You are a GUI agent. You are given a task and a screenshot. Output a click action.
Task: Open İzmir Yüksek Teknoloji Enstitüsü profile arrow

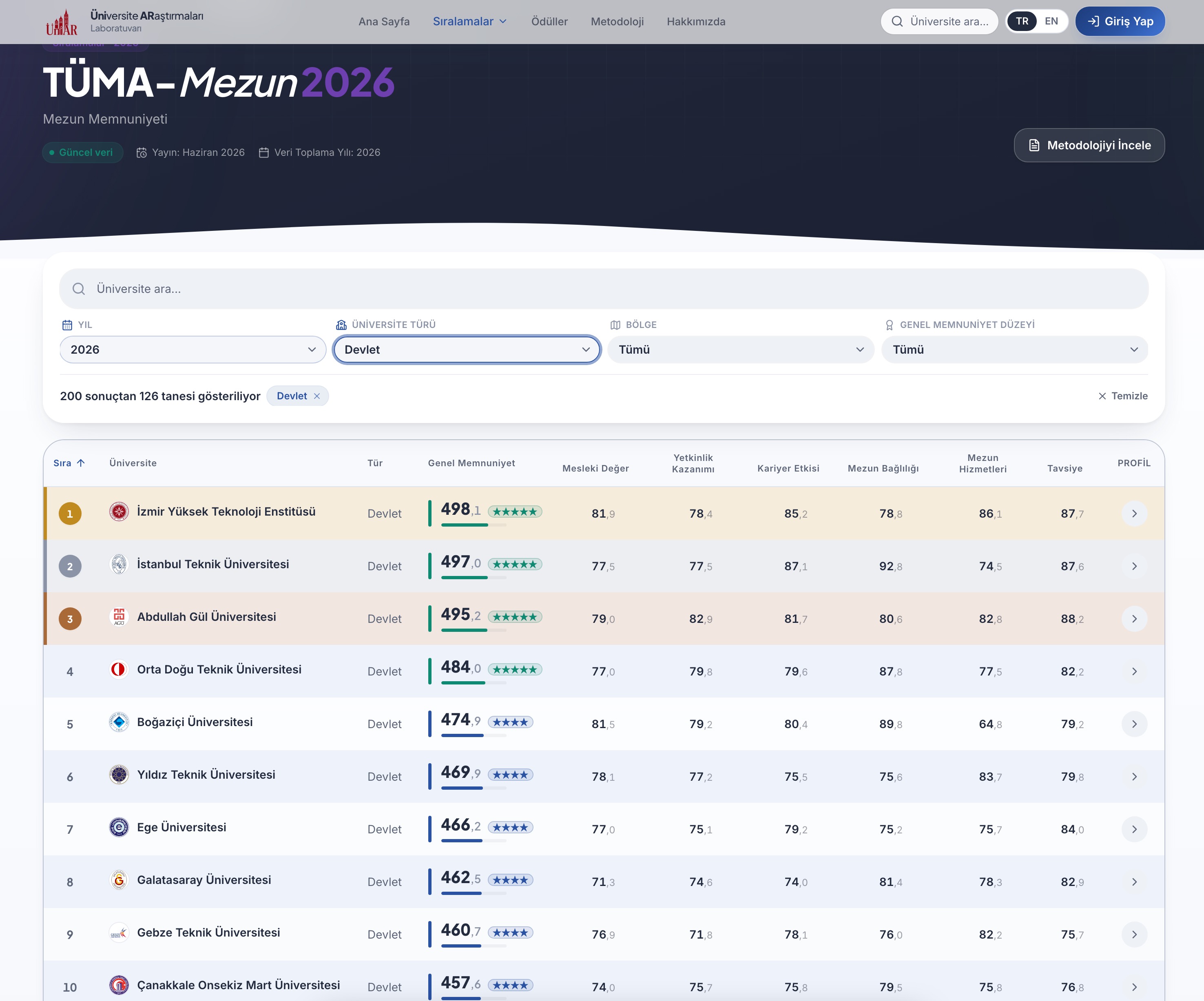click(x=1133, y=514)
